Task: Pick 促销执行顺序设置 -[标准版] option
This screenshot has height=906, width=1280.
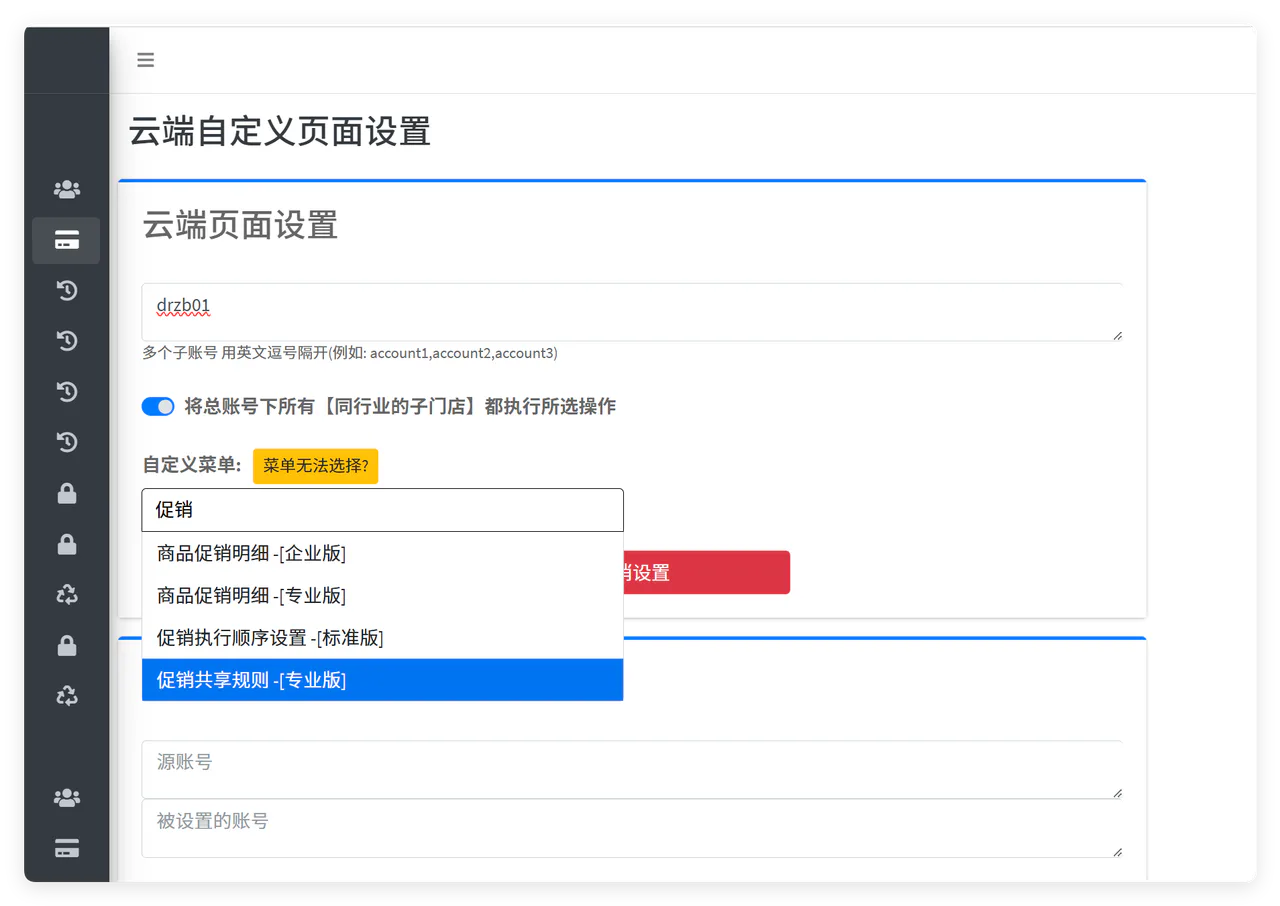Action: pyautogui.click(x=382, y=637)
